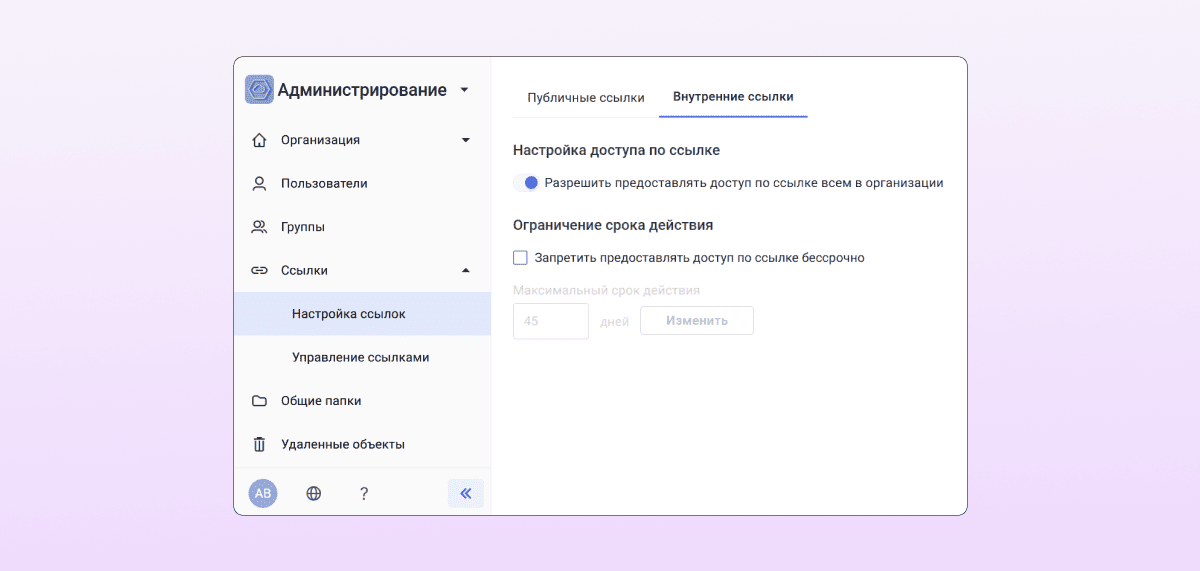
Task: Select the Внутренние ссылки tab
Action: (x=733, y=97)
